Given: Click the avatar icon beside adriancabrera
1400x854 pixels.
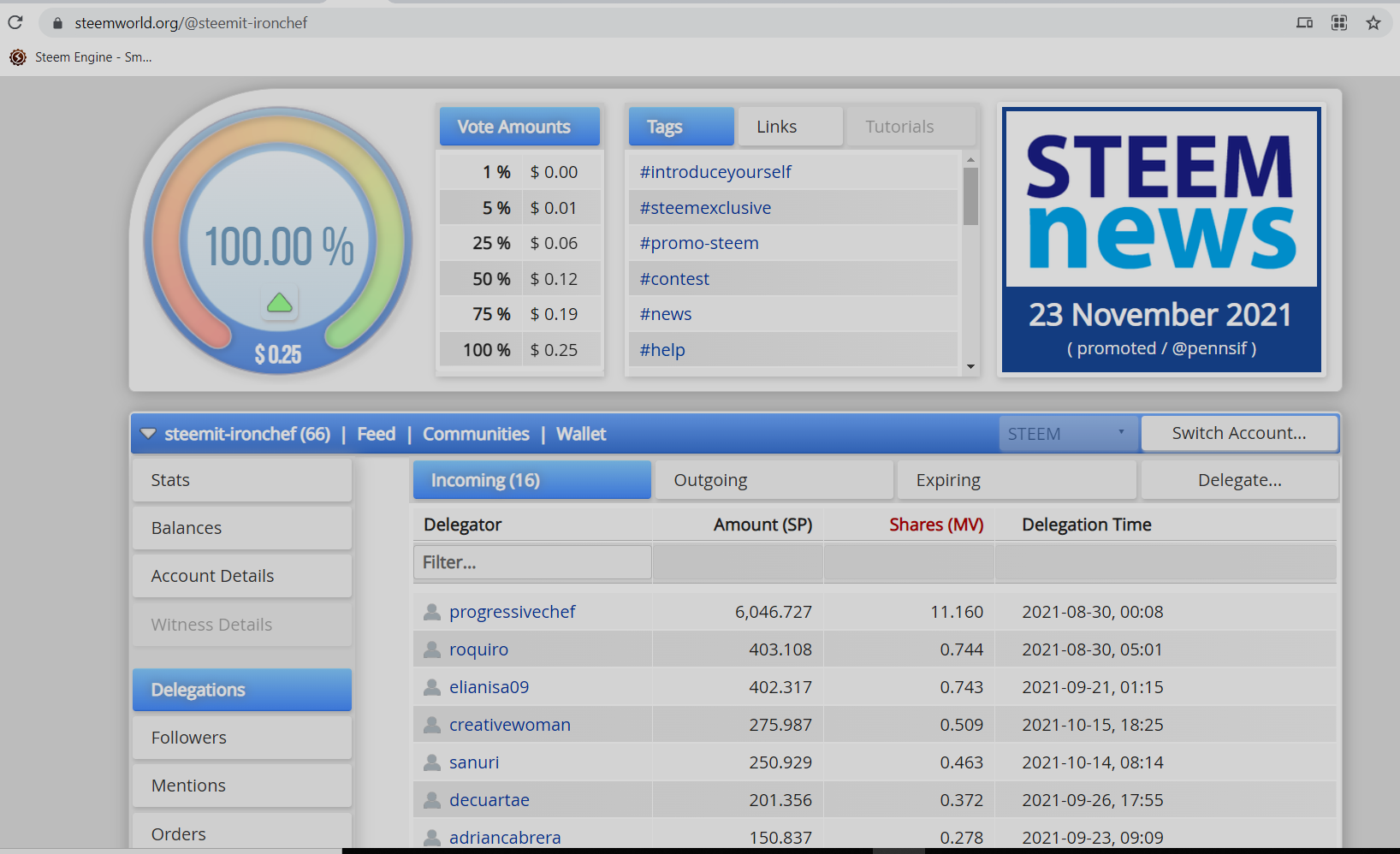Looking at the screenshot, I should 432,838.
